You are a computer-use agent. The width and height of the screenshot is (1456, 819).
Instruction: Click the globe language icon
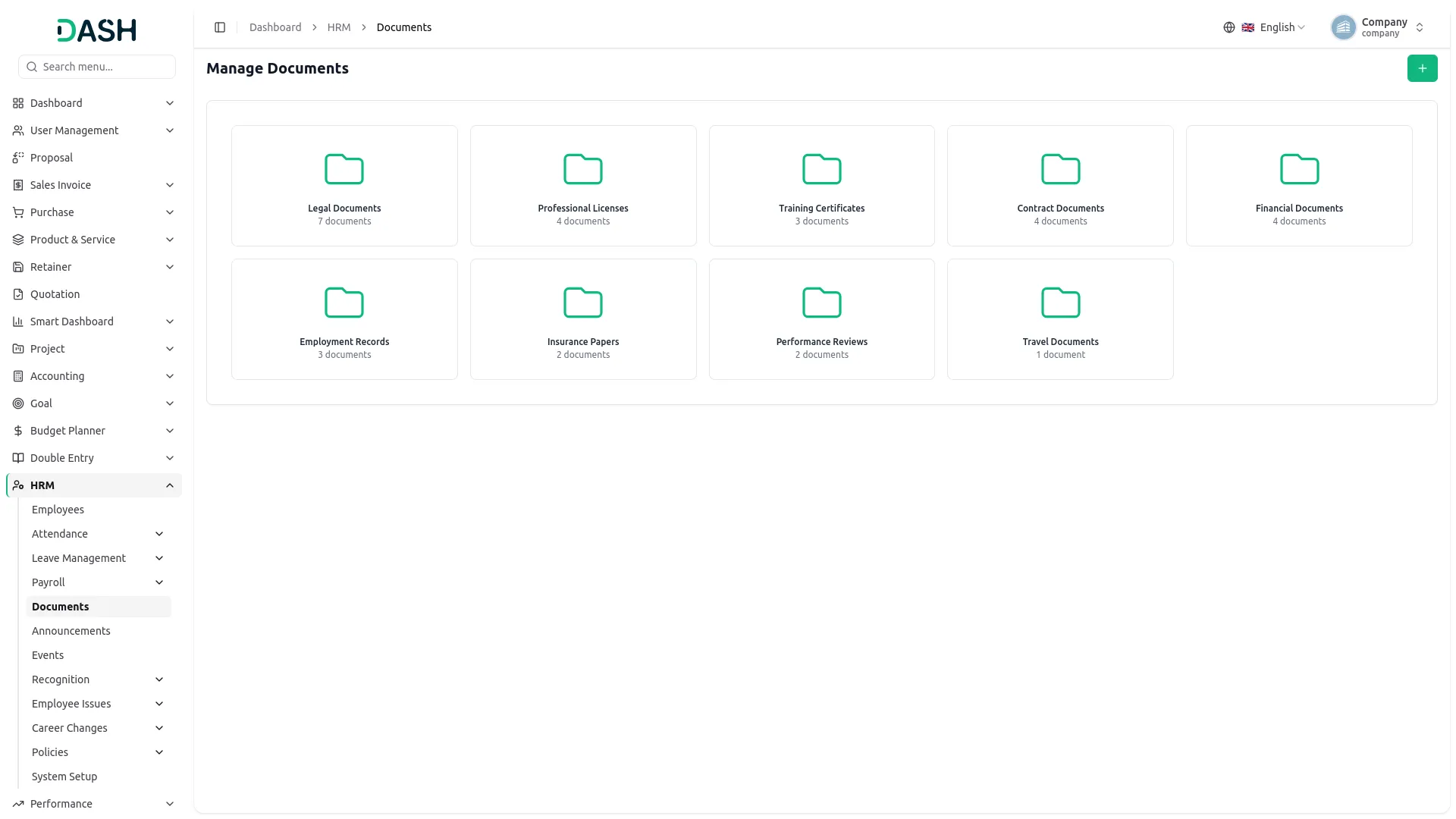point(1228,27)
